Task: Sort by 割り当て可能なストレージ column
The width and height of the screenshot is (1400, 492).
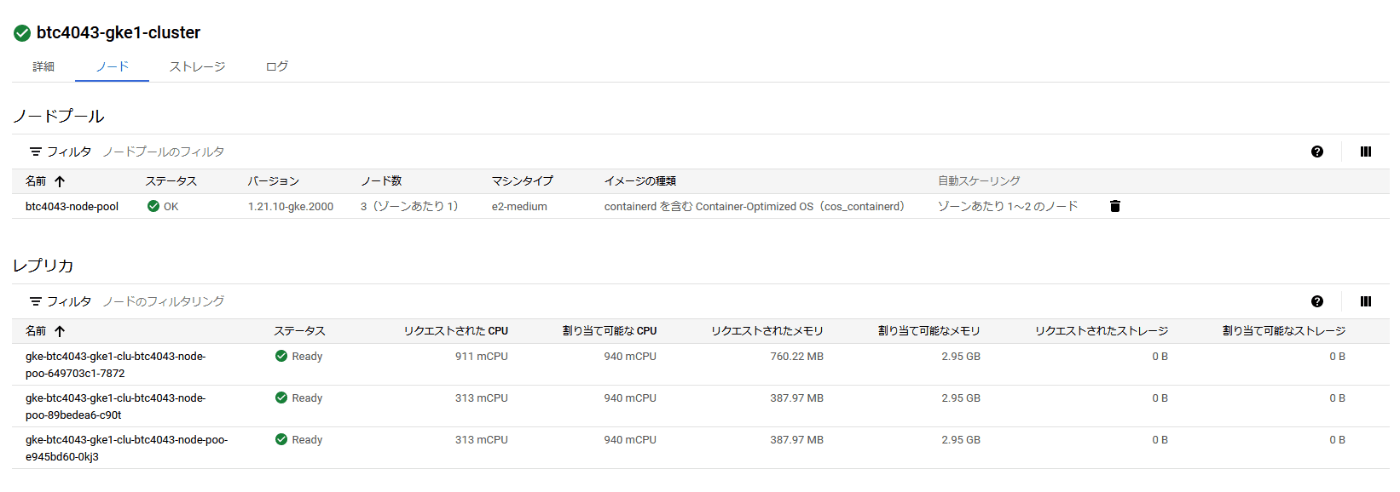Action: pos(1284,331)
